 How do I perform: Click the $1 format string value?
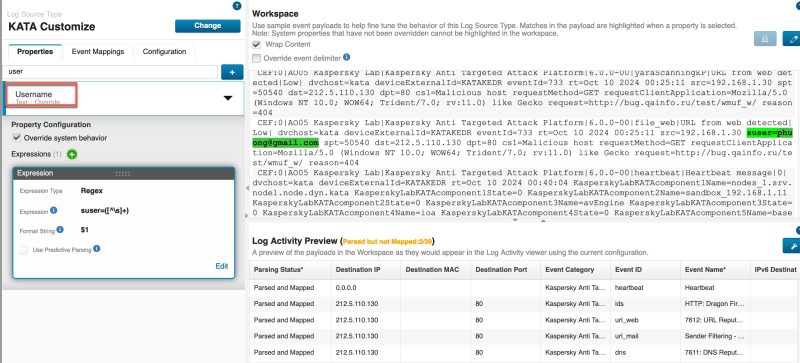pyautogui.click(x=85, y=230)
